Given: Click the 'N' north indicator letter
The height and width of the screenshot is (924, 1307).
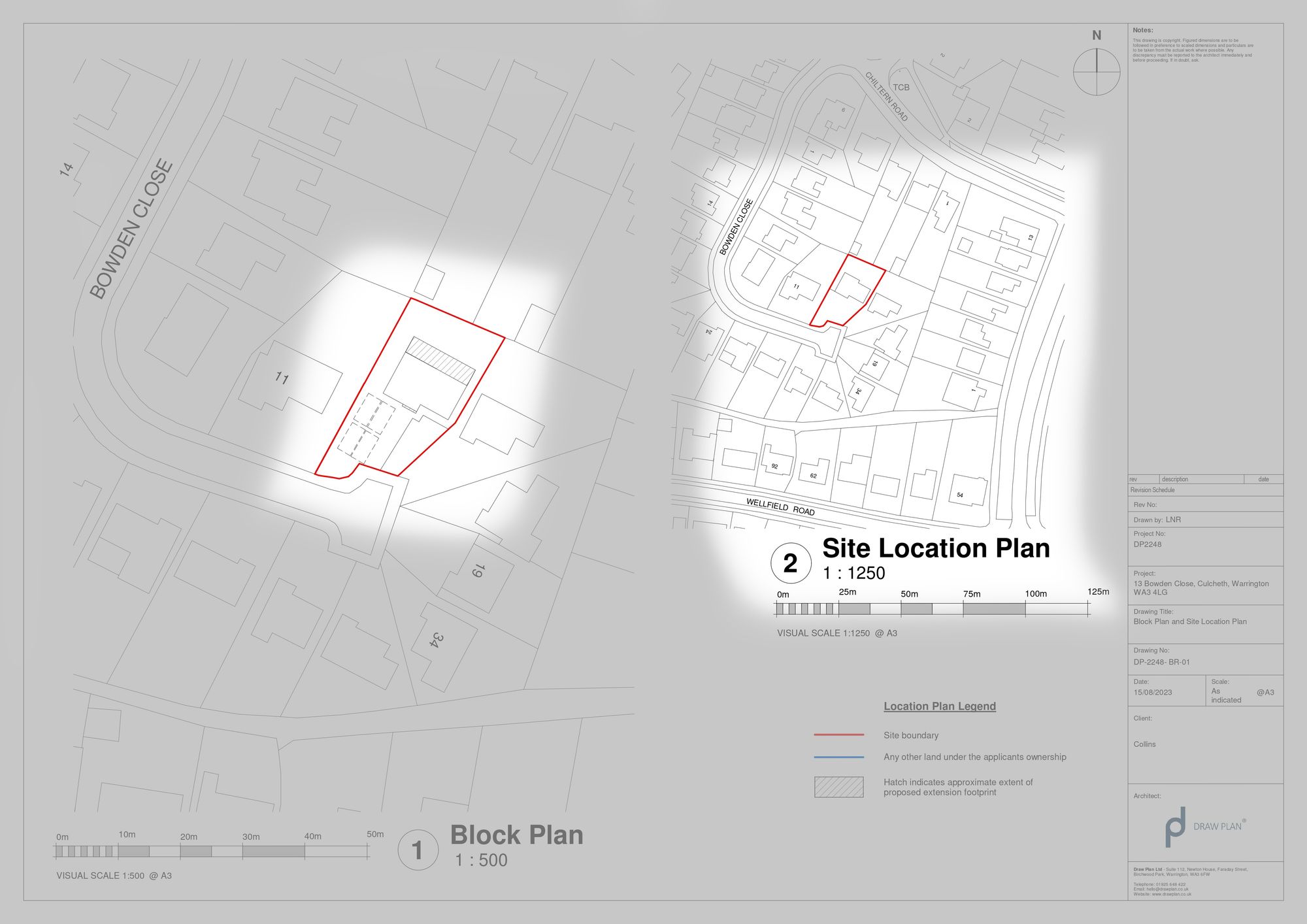Looking at the screenshot, I should click(x=1097, y=35).
